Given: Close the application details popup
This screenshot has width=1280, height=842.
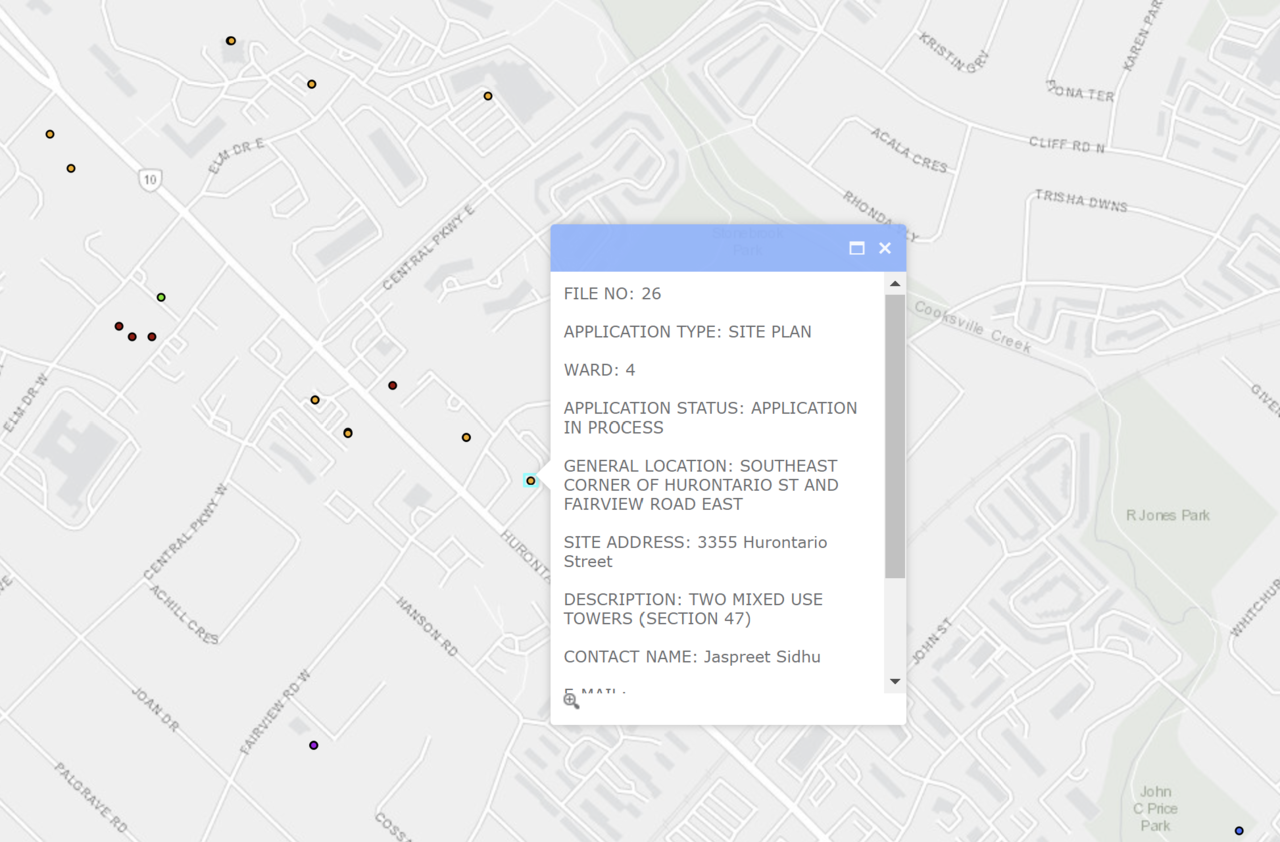Looking at the screenshot, I should pyautogui.click(x=884, y=248).
